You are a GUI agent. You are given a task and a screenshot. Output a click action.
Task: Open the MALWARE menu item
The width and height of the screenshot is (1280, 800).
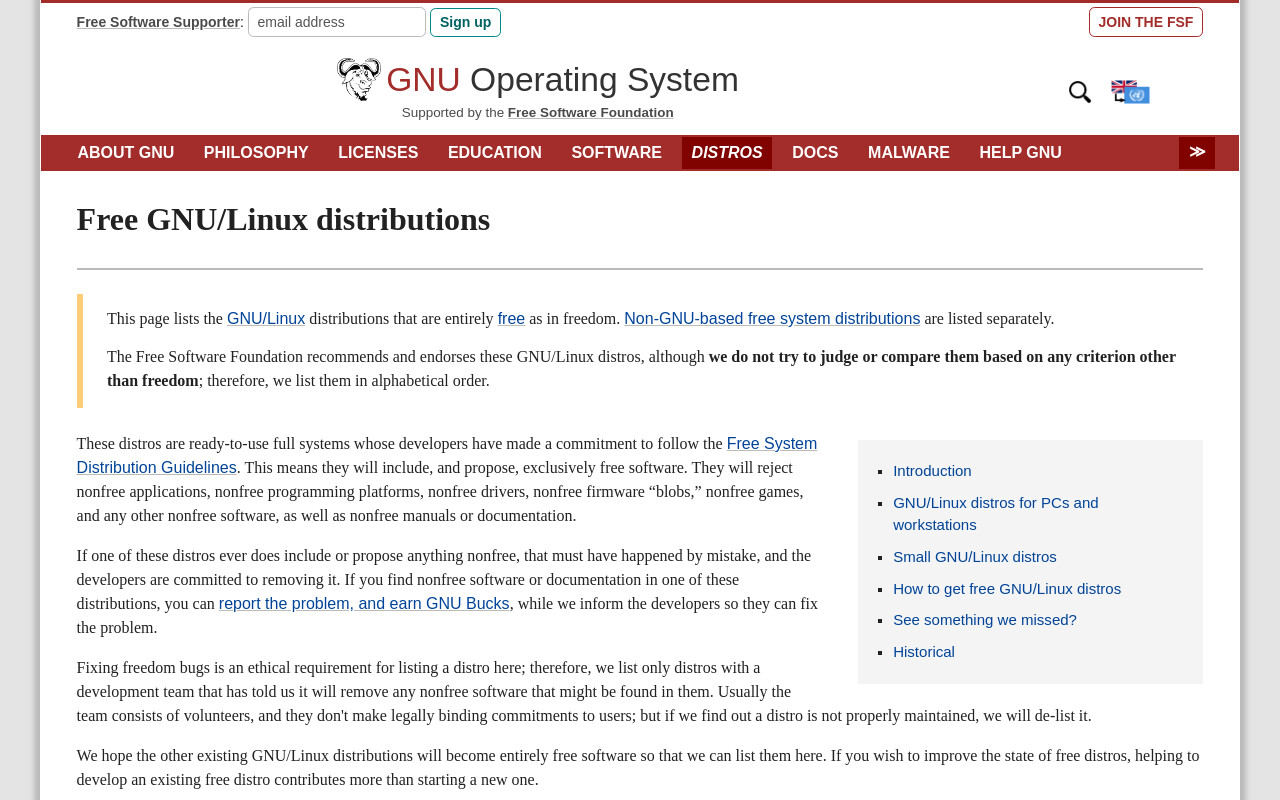tap(909, 153)
